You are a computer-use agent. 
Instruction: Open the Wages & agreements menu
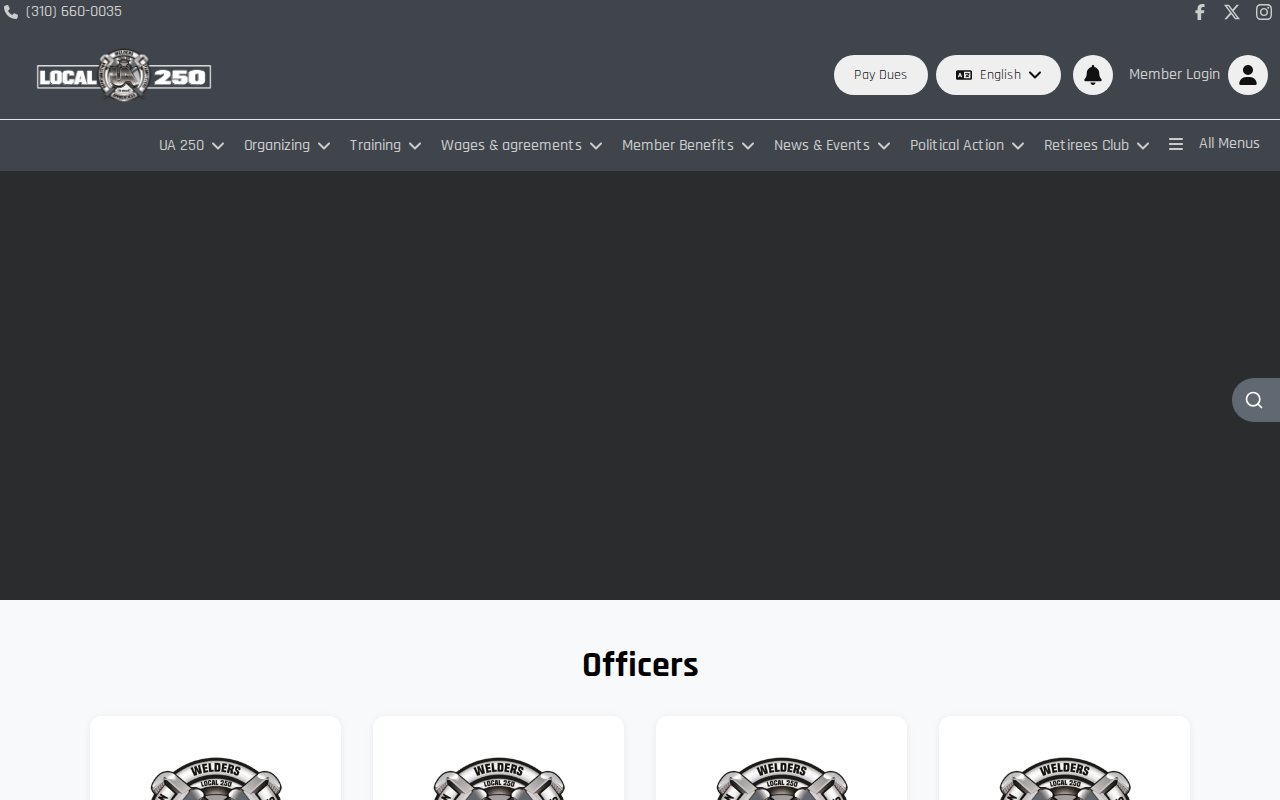521,145
